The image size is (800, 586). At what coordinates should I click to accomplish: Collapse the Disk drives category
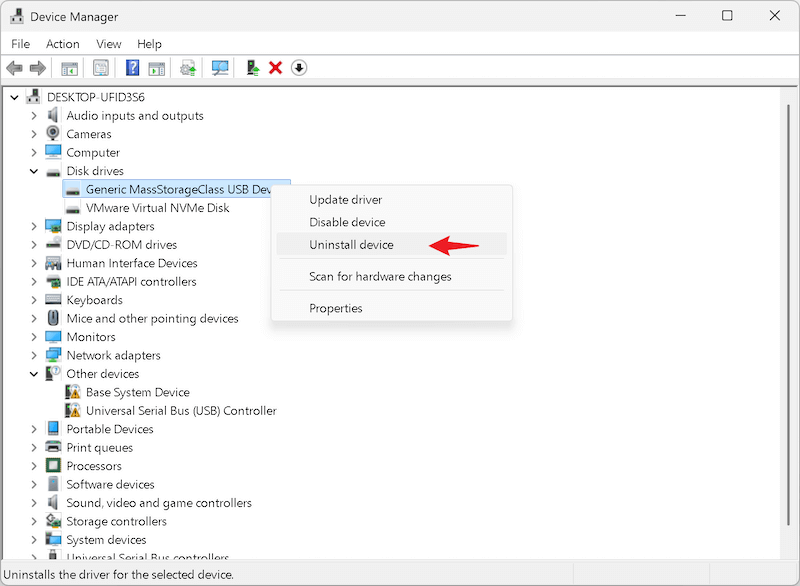[x=33, y=170]
